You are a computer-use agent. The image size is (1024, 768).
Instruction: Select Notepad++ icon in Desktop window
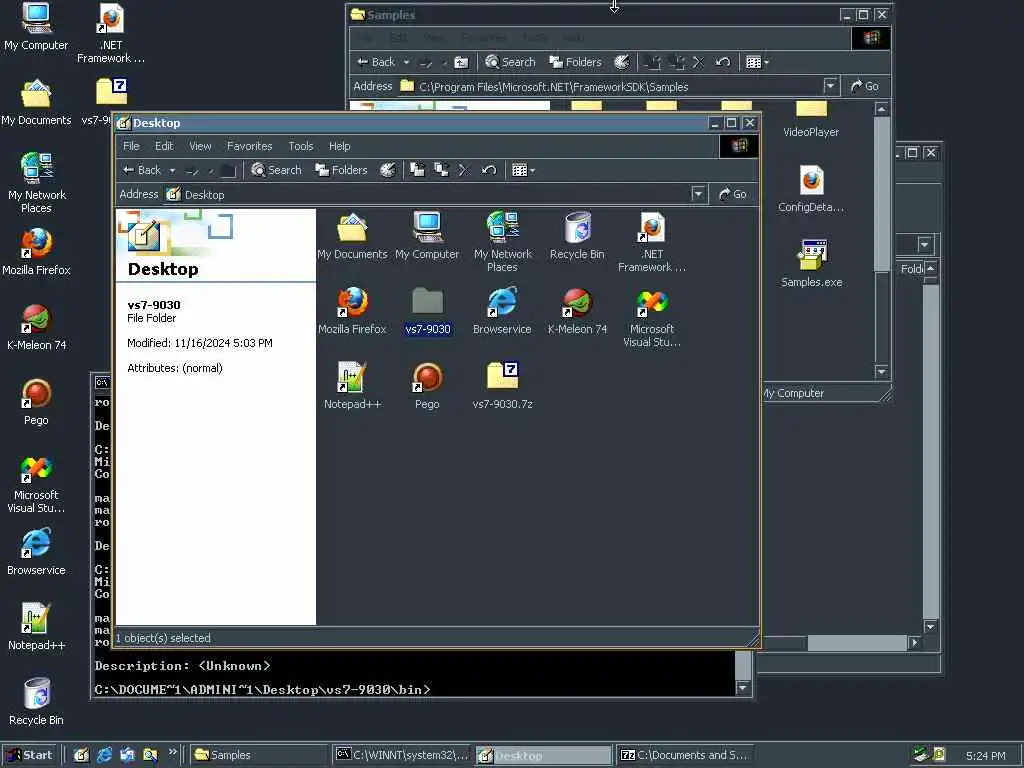(x=352, y=386)
